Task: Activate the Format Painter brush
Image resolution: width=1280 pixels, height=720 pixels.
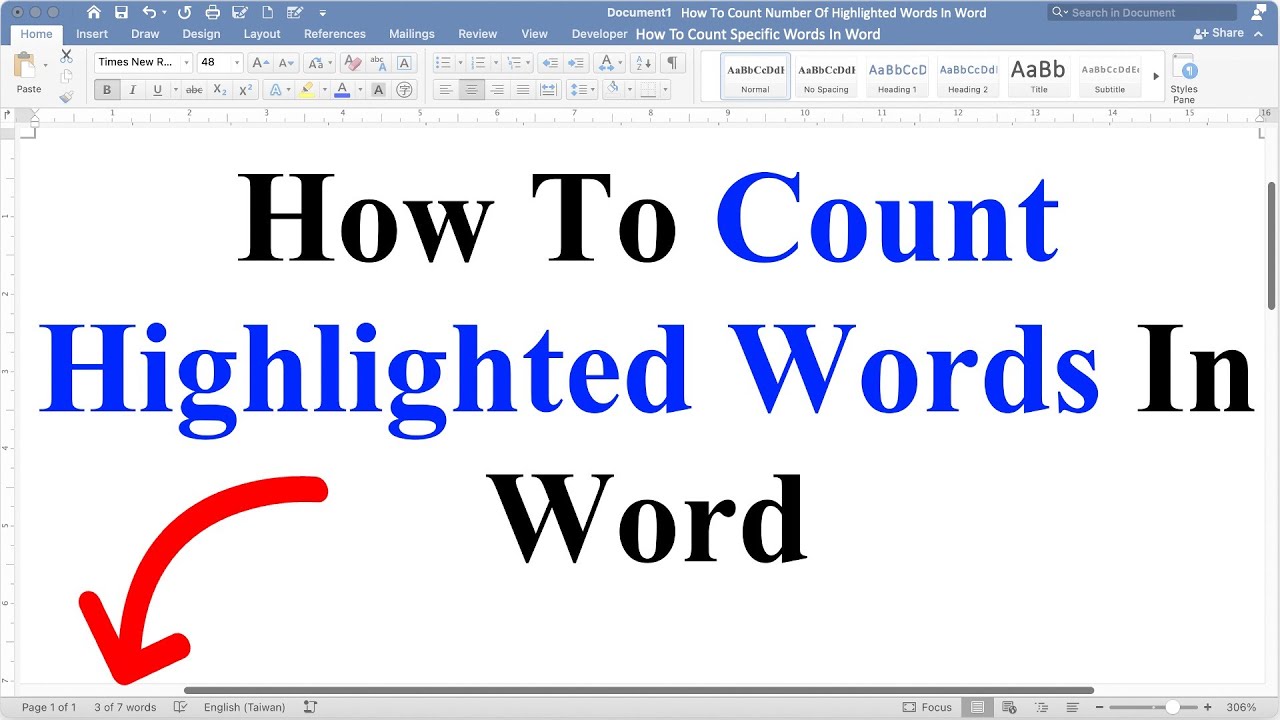Action: (66, 97)
